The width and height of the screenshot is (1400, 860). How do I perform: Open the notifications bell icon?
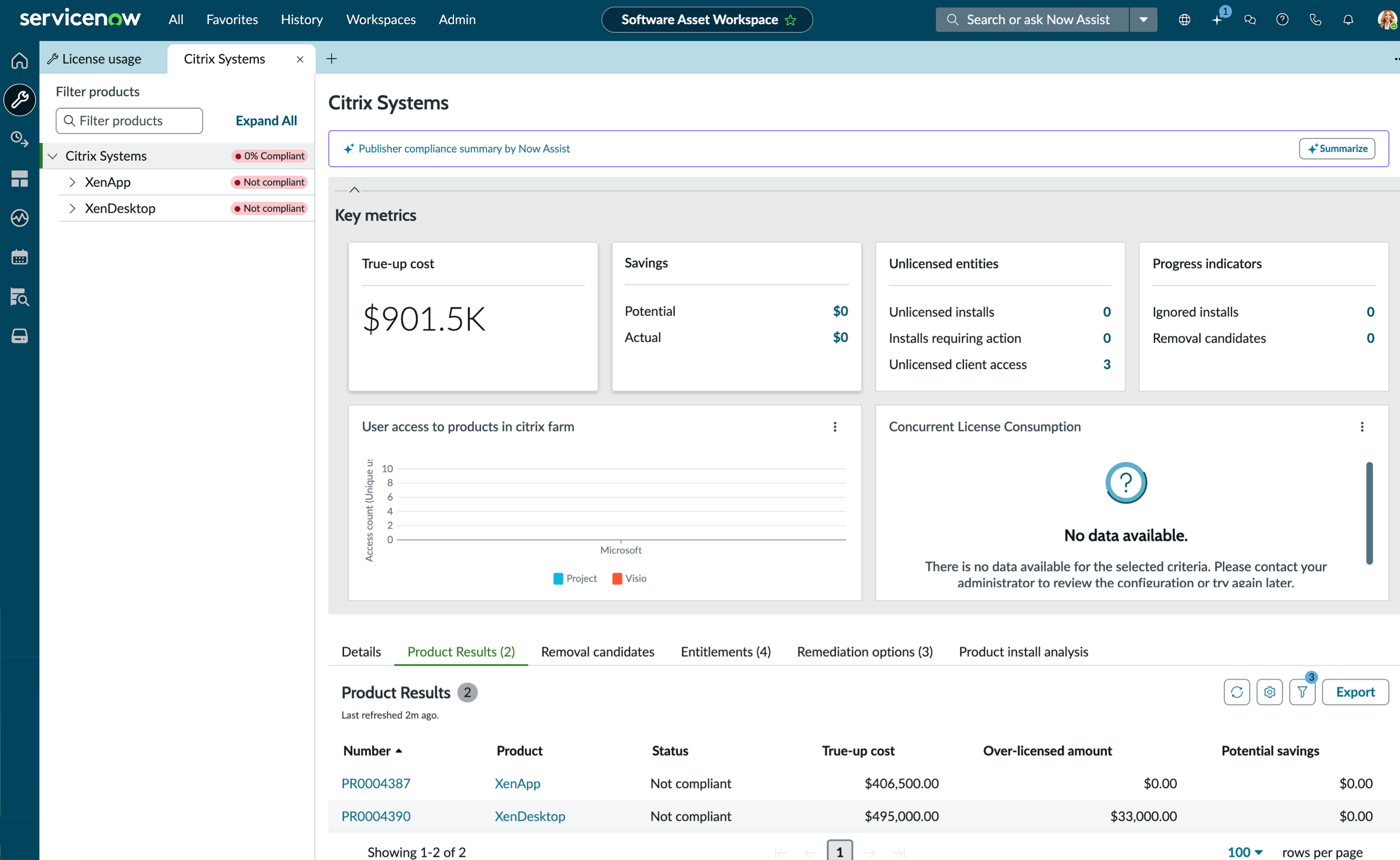pyautogui.click(x=1348, y=20)
